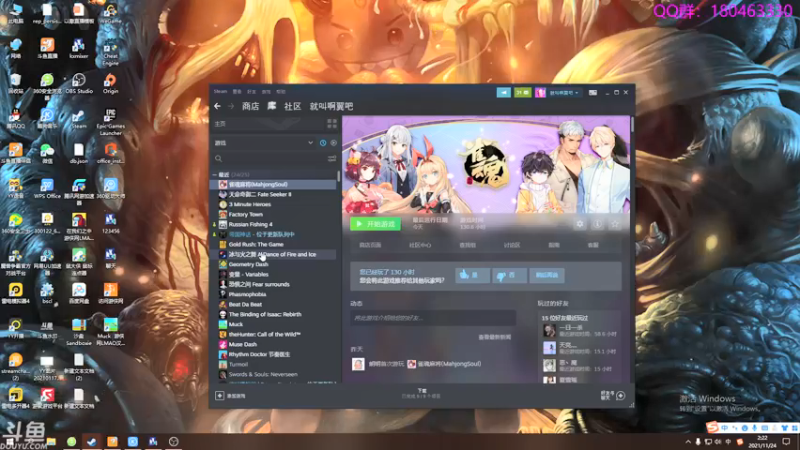Go to the Community (社区) tab
Screen dimensions: 800x450
click(x=292, y=106)
